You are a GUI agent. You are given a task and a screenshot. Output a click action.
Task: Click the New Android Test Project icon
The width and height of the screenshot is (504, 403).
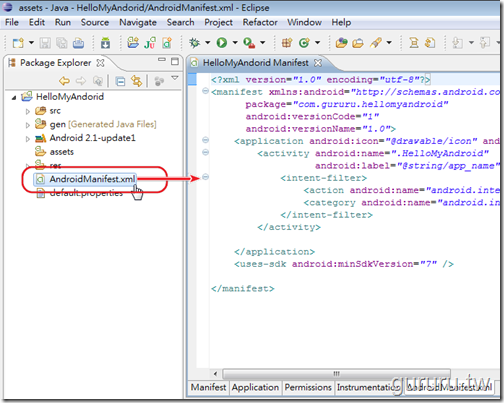tap(150, 43)
